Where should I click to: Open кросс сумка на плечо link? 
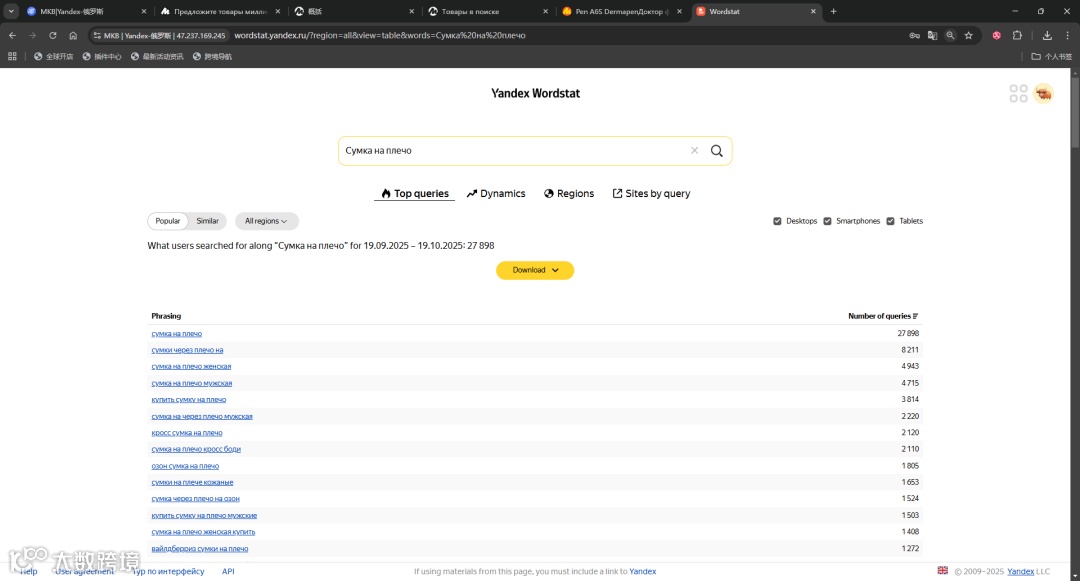click(187, 432)
